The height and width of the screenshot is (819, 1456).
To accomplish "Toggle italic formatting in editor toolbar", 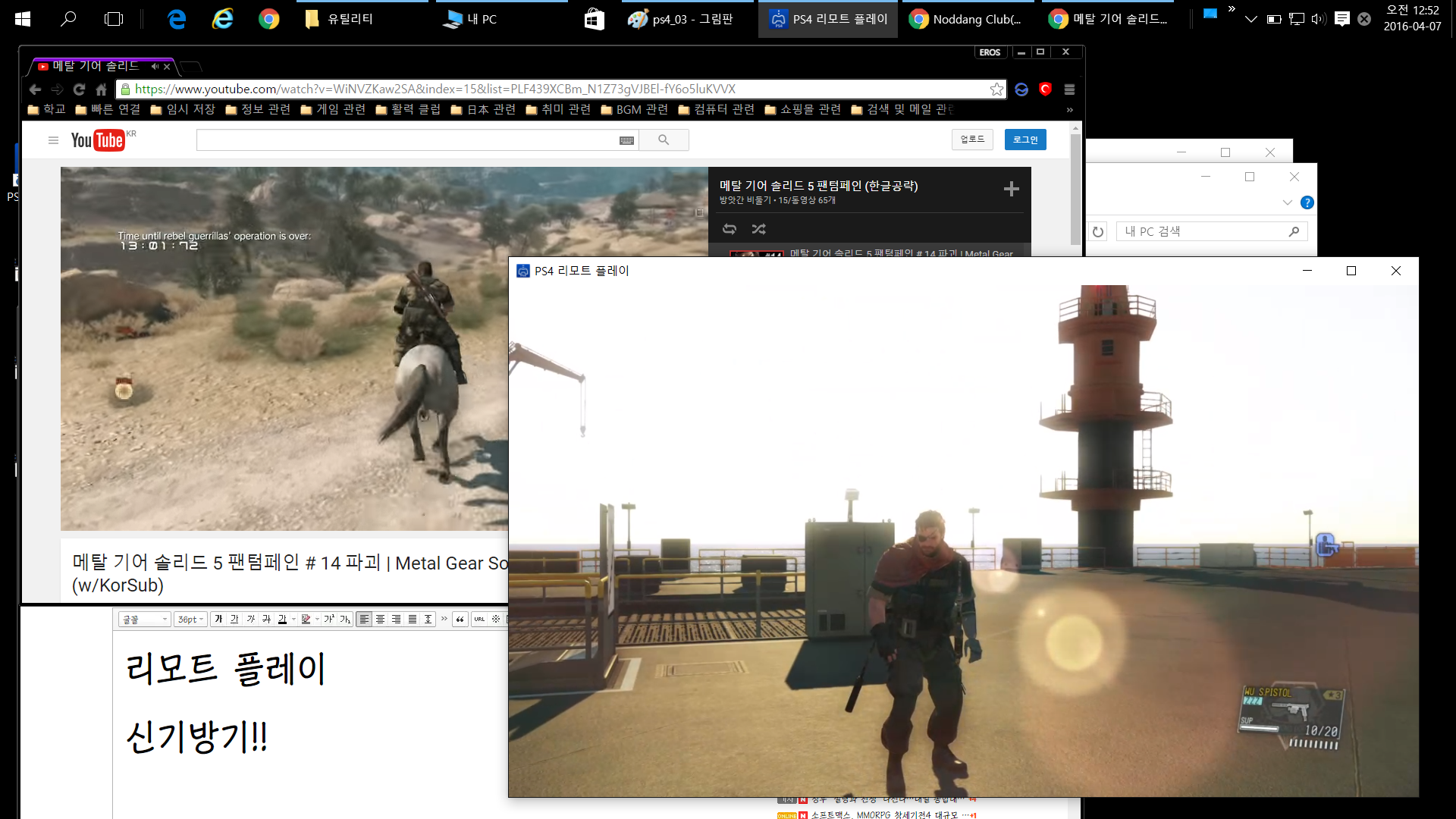I will click(251, 619).
